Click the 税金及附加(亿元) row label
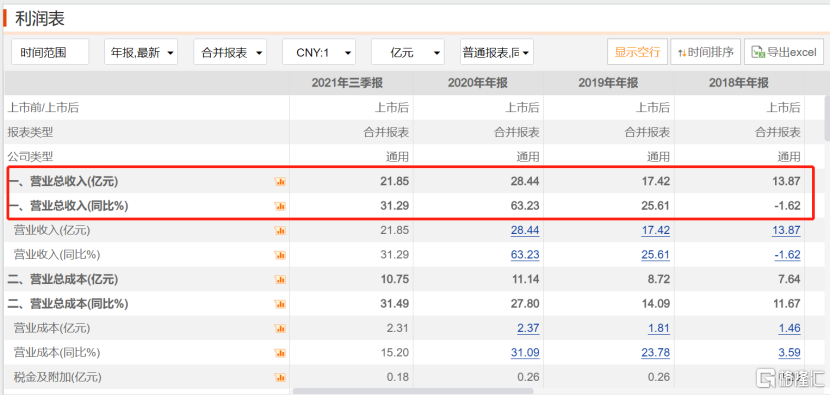The width and height of the screenshot is (831, 395). tap(57, 378)
